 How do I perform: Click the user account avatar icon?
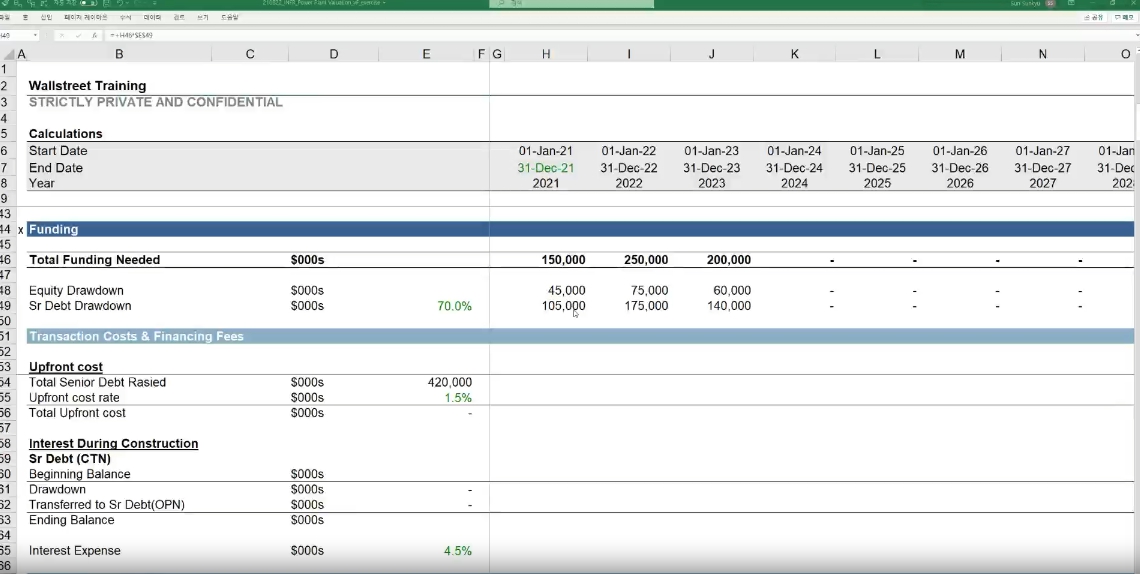click(x=1050, y=4)
